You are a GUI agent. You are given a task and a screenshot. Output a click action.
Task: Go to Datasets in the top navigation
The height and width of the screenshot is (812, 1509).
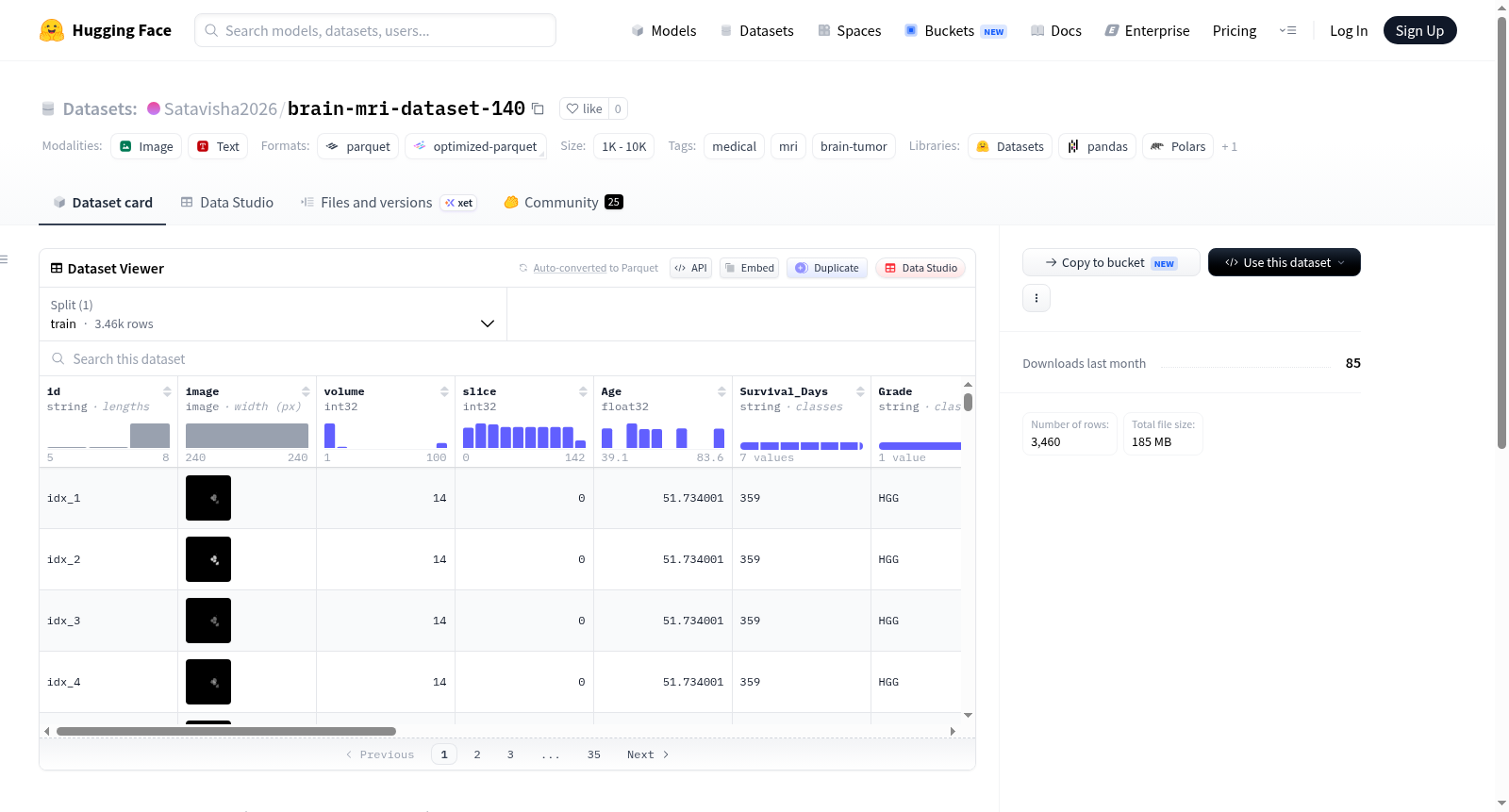click(756, 30)
